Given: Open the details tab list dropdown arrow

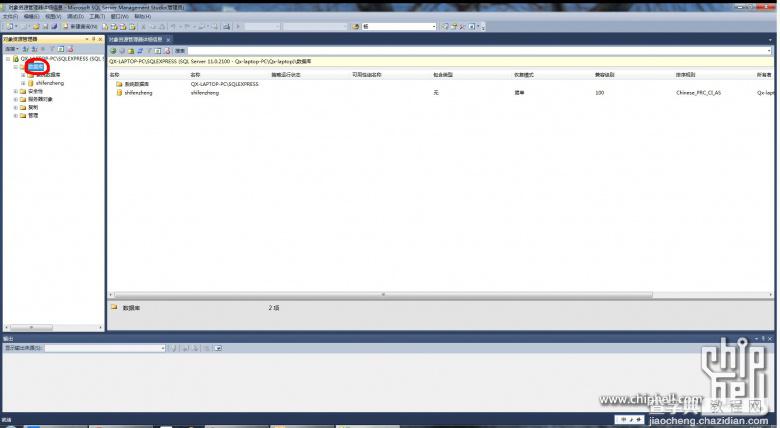Looking at the screenshot, I should [770, 39].
